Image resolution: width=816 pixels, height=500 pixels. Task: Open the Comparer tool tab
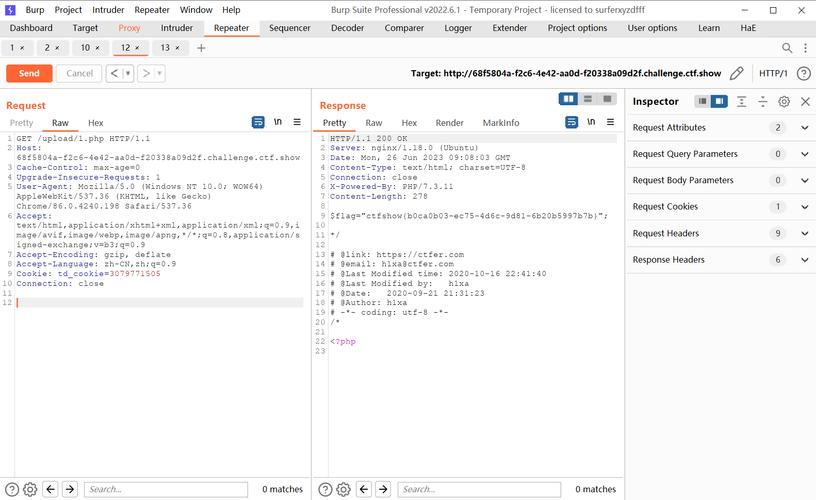(404, 28)
